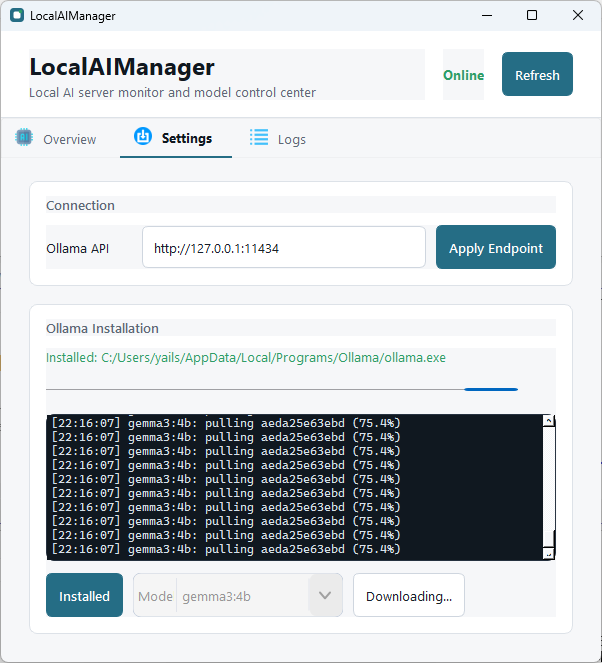Click the subtitle about model control center
602x663 pixels.
click(x=172, y=93)
